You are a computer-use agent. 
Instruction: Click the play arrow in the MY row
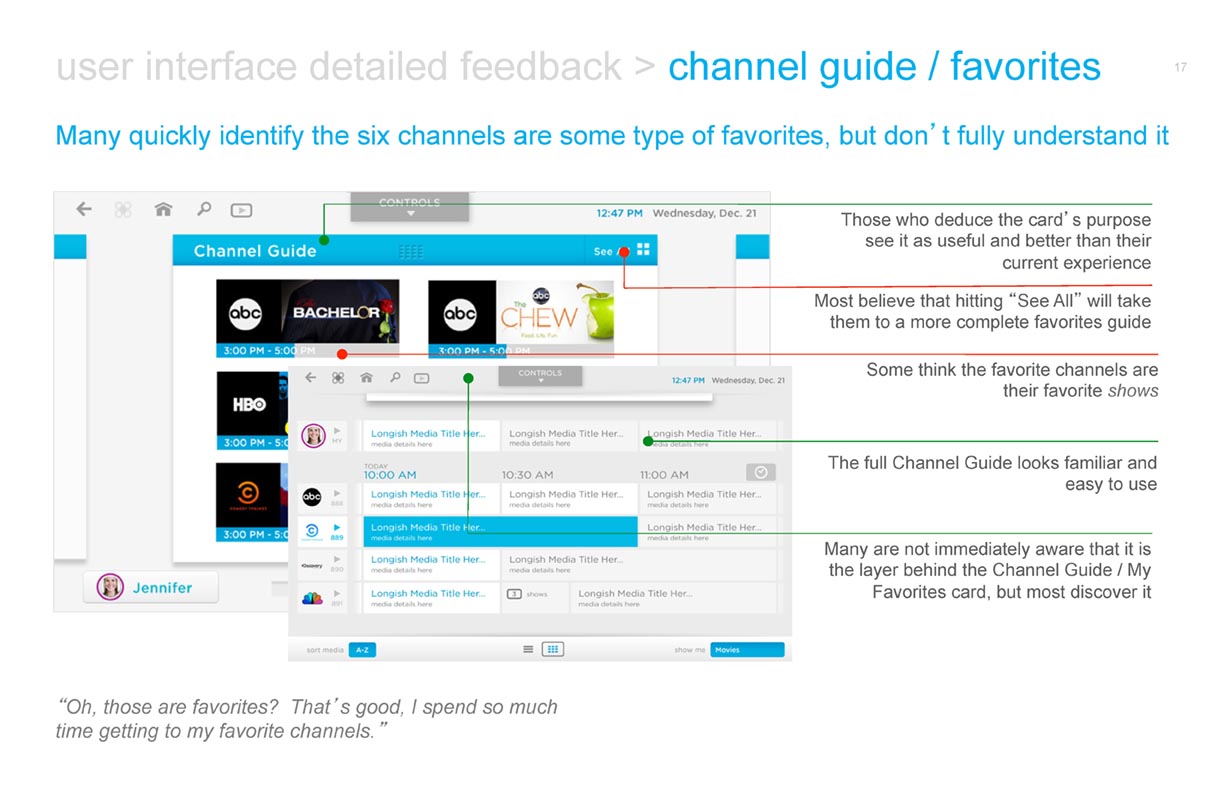tap(337, 431)
